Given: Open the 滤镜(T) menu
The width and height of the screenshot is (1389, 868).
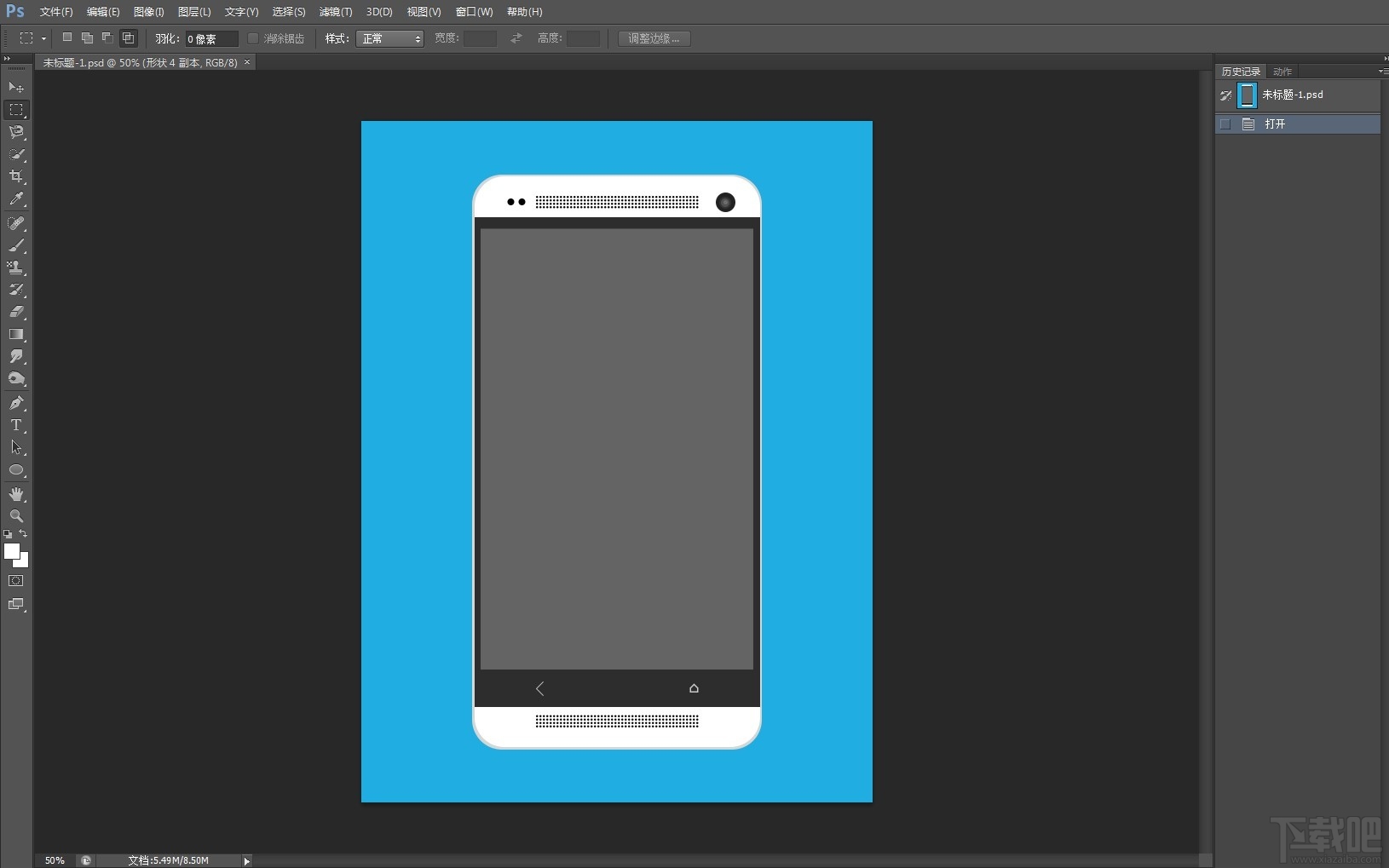Looking at the screenshot, I should [x=335, y=12].
